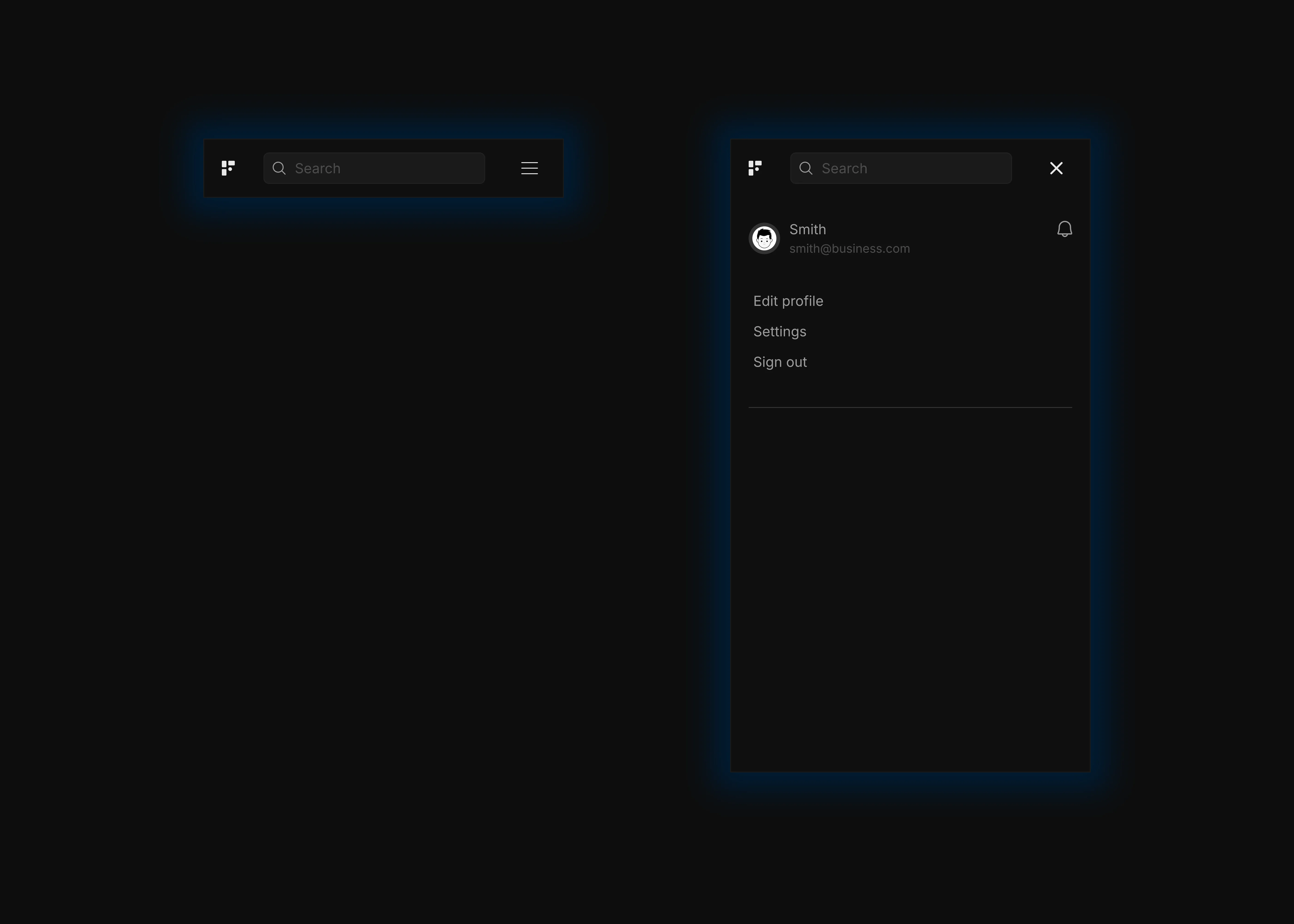Focus the Search field in the expanded panel

(901, 168)
